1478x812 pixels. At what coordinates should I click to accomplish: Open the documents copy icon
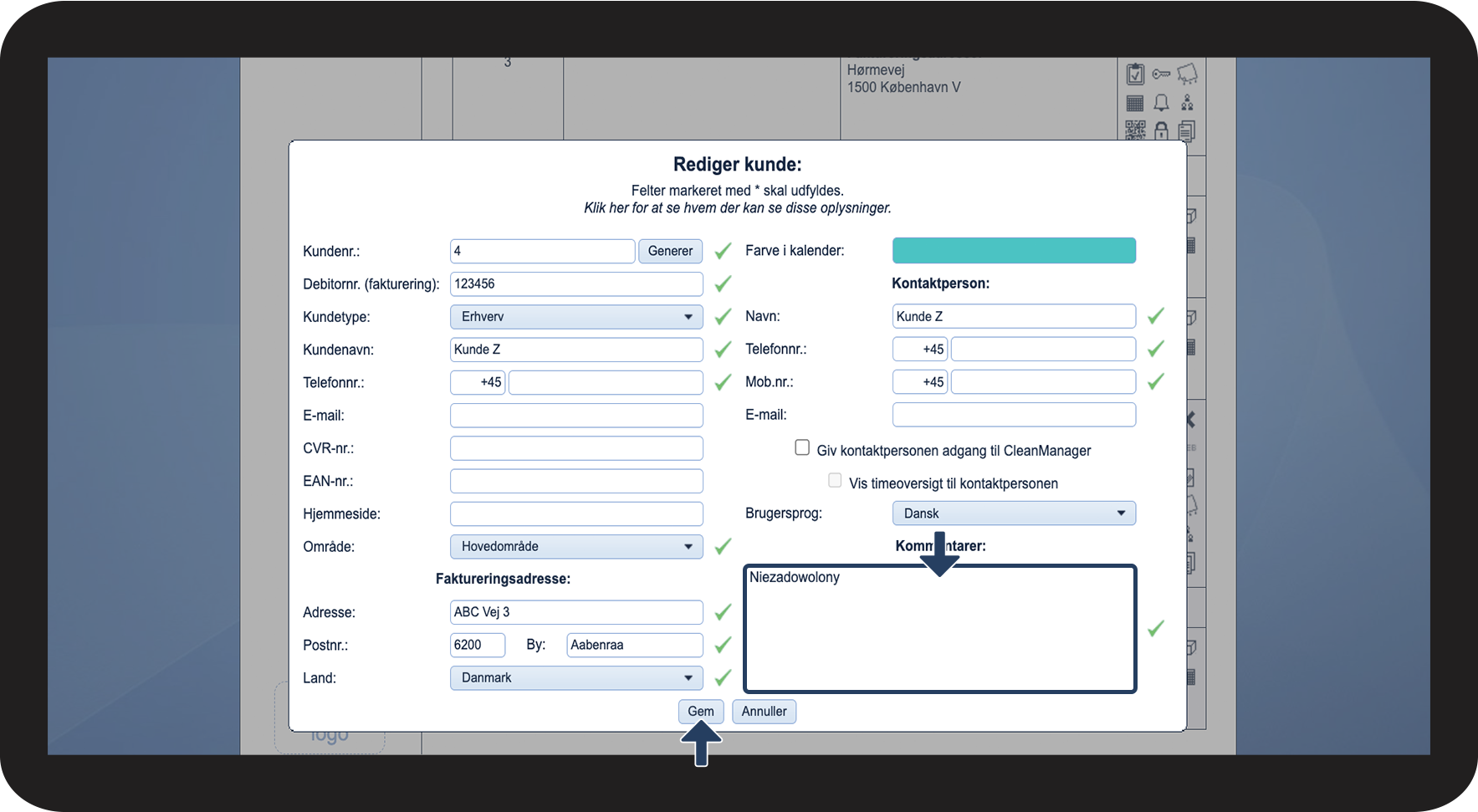[x=1187, y=130]
